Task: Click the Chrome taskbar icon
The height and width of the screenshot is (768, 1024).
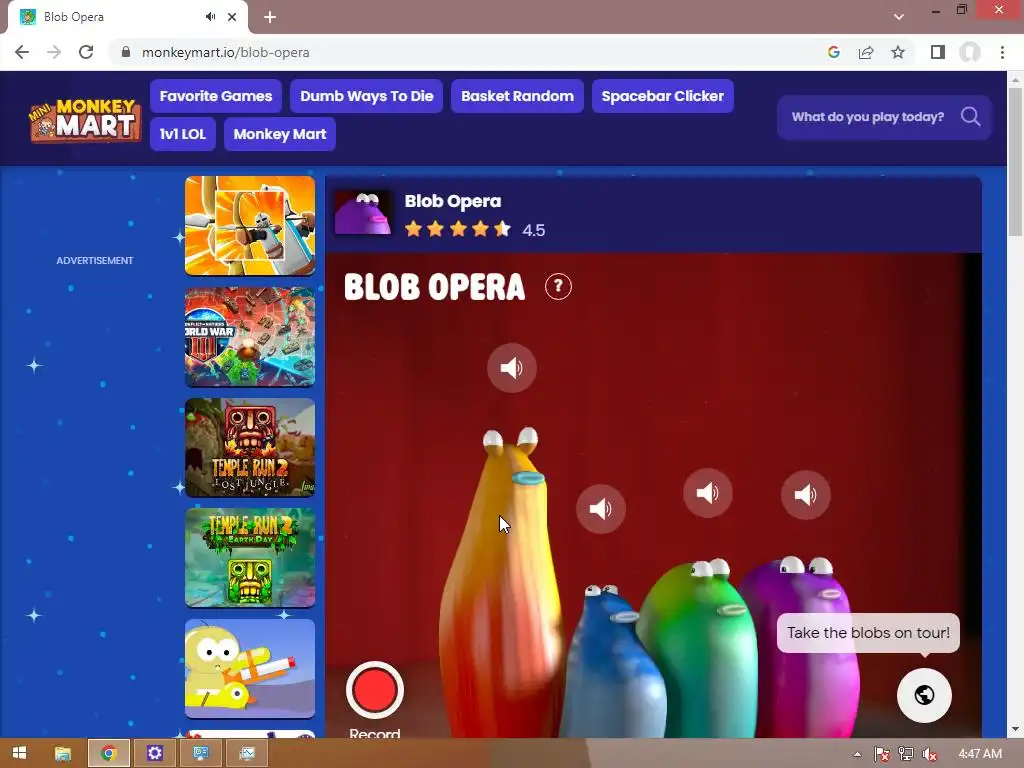Action: [108, 753]
